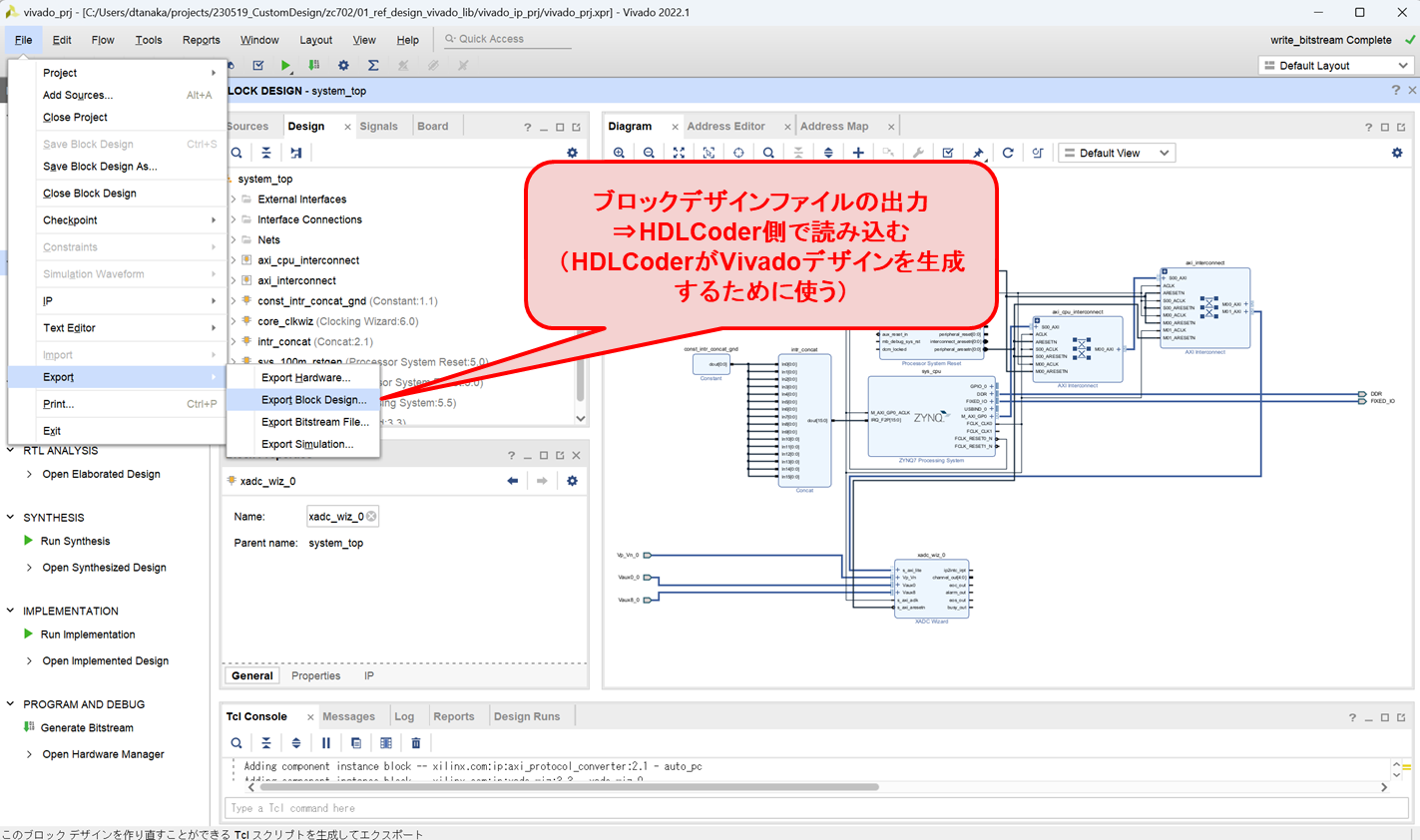
Task: Select Export Block Design menu item
Action: click(303, 400)
